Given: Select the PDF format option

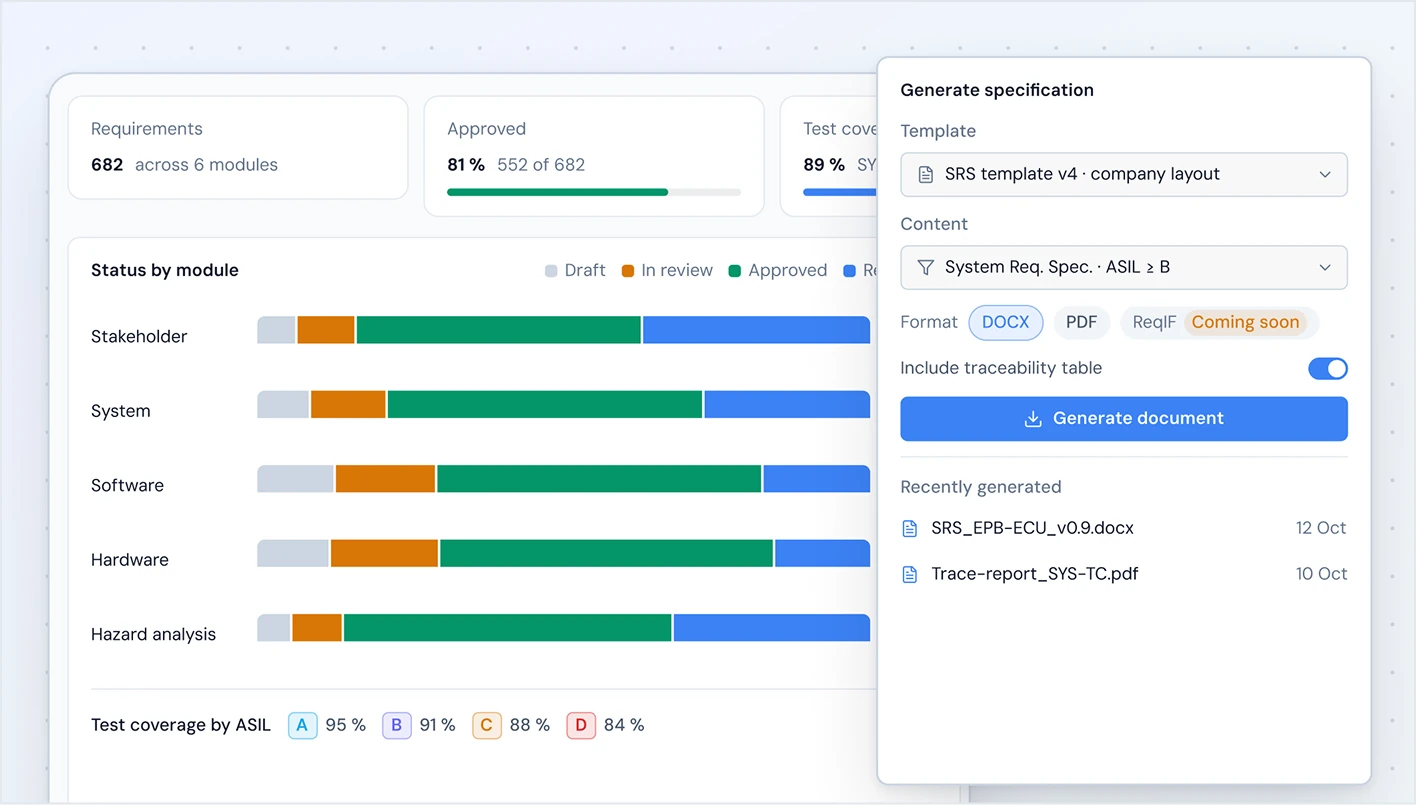Looking at the screenshot, I should click(x=1081, y=322).
